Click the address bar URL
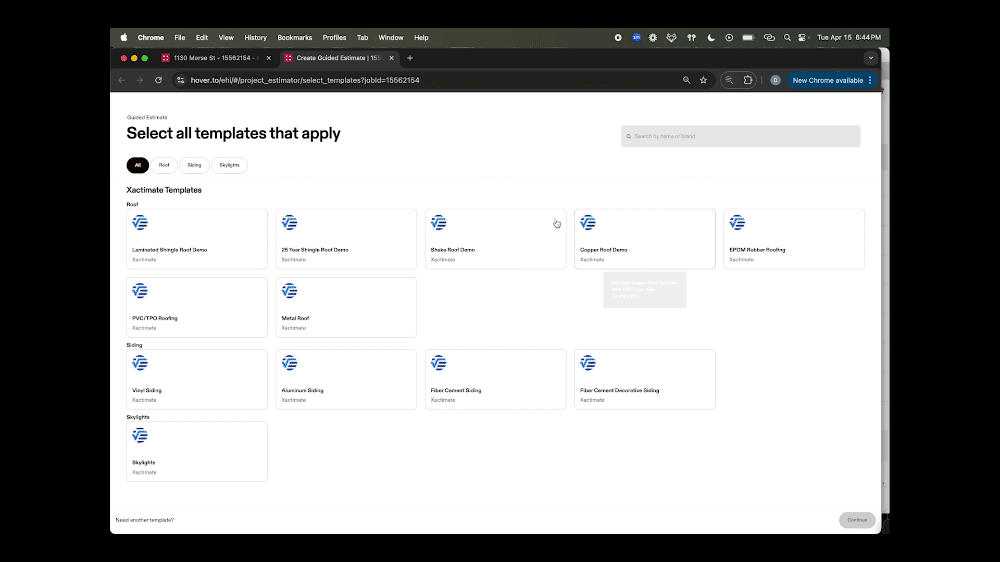 click(305, 80)
